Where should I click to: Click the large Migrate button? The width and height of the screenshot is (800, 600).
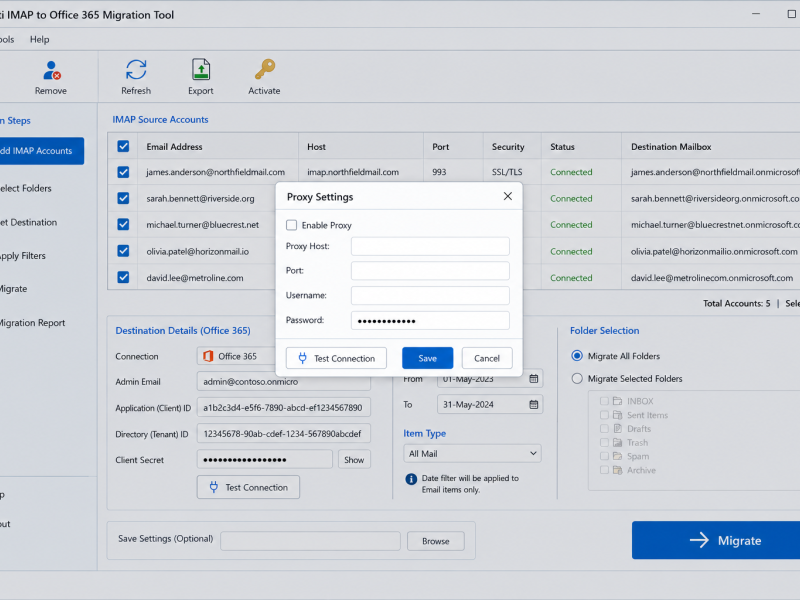click(716, 540)
